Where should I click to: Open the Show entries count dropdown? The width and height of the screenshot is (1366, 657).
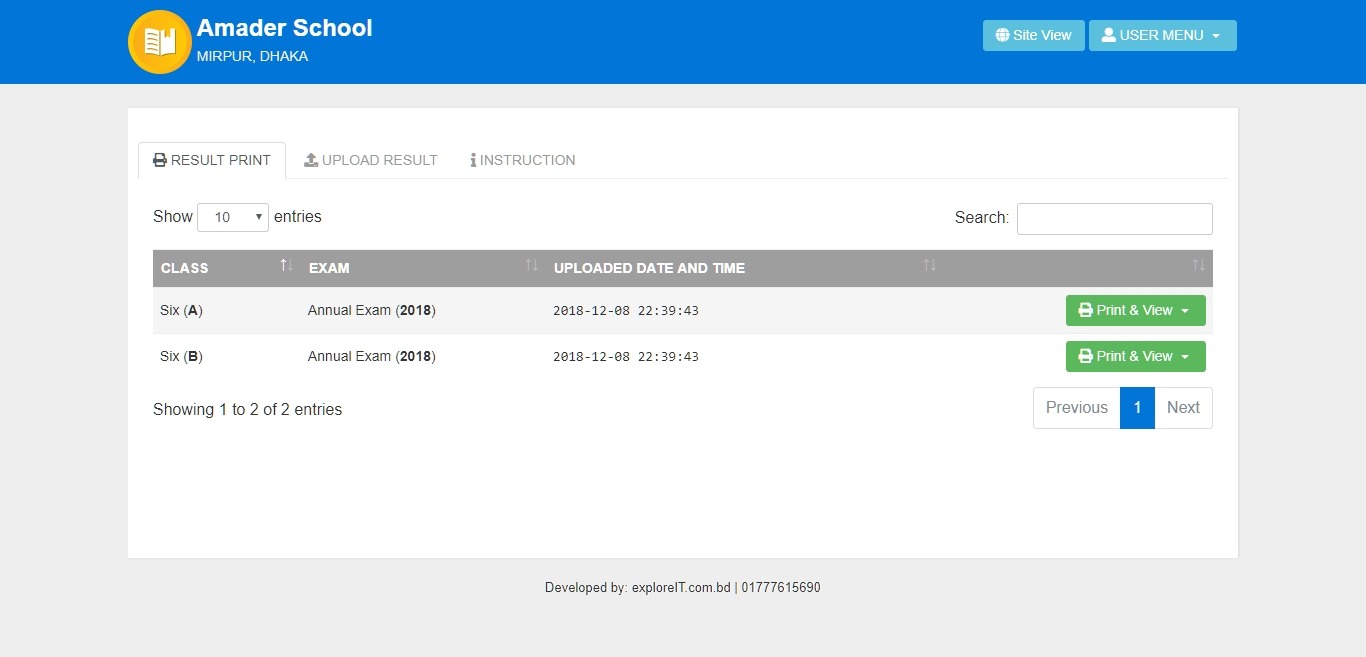click(233, 217)
